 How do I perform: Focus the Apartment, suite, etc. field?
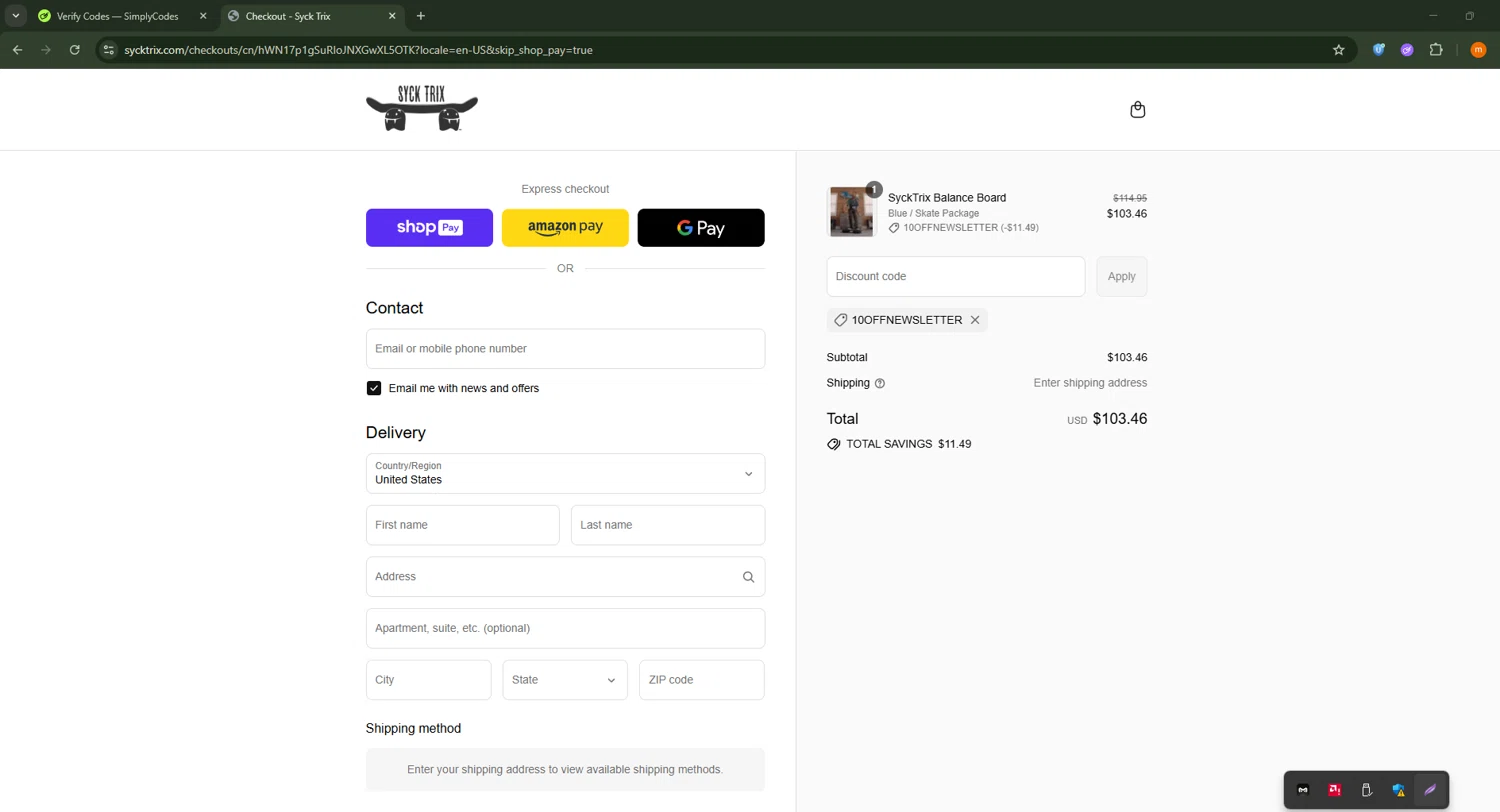(x=565, y=628)
